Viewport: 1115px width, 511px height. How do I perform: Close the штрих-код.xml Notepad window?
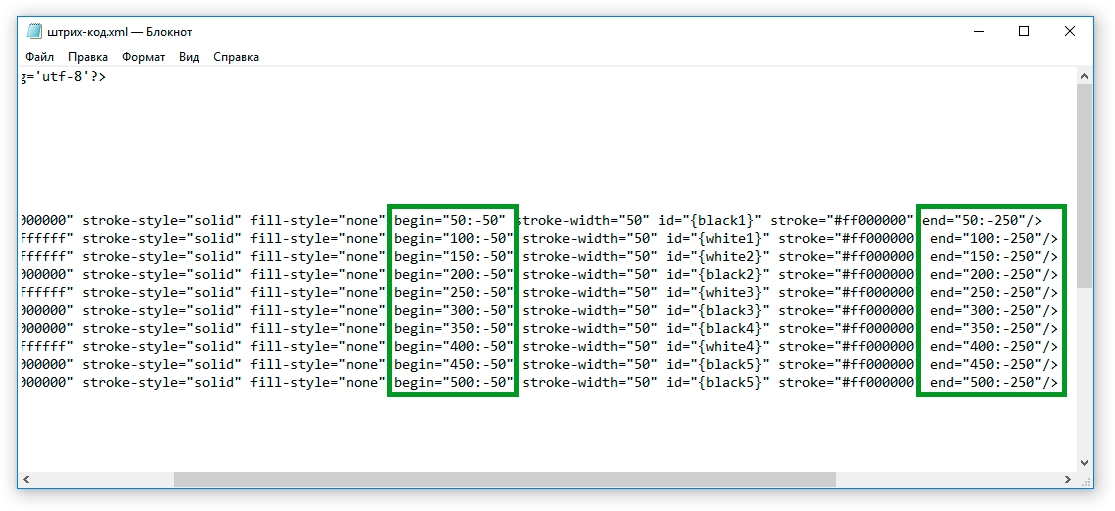click(1069, 31)
